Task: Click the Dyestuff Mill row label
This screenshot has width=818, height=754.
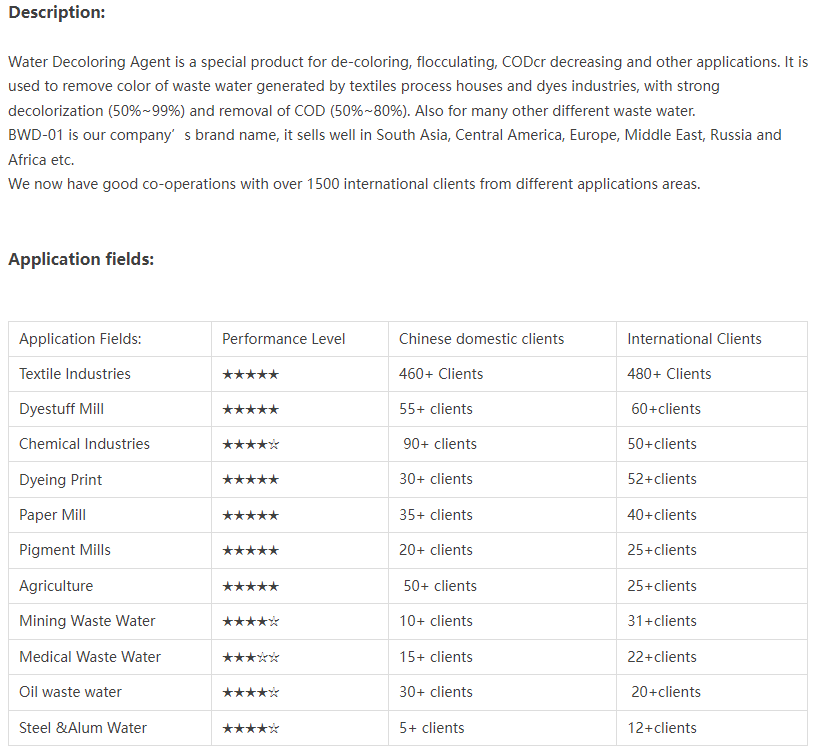Action: tap(61, 409)
